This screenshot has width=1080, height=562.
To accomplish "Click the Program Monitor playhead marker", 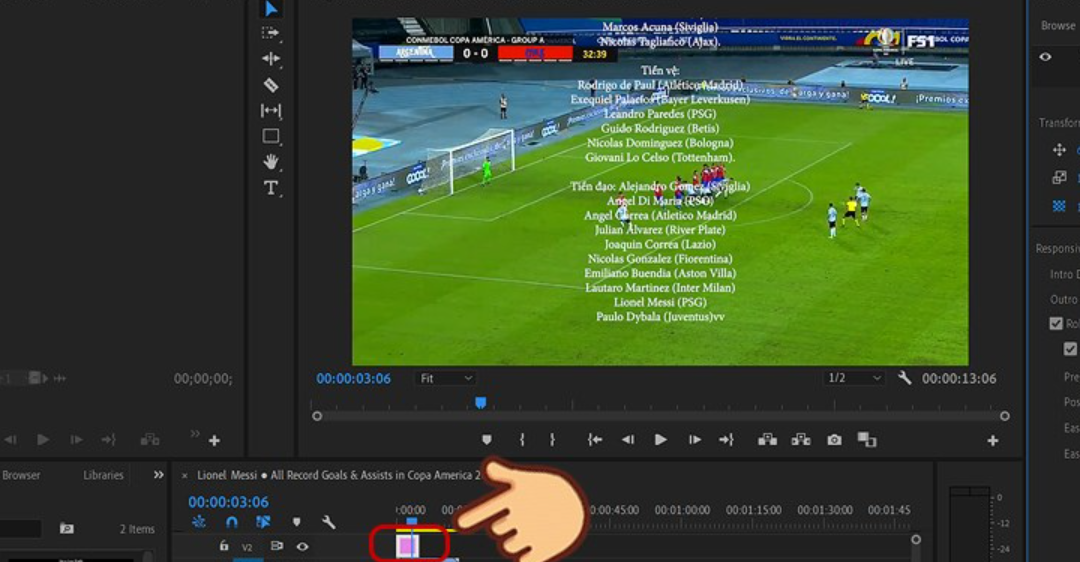I will coord(481,403).
